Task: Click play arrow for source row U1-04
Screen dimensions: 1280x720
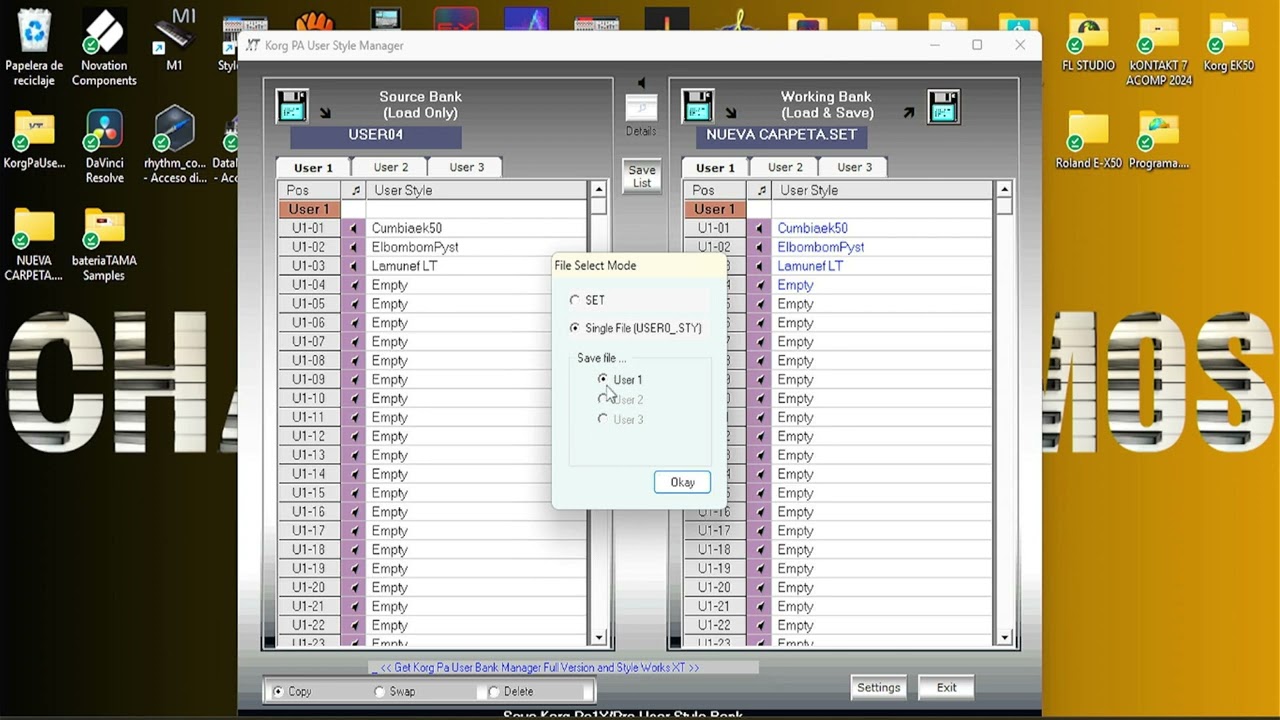Action: click(353, 285)
